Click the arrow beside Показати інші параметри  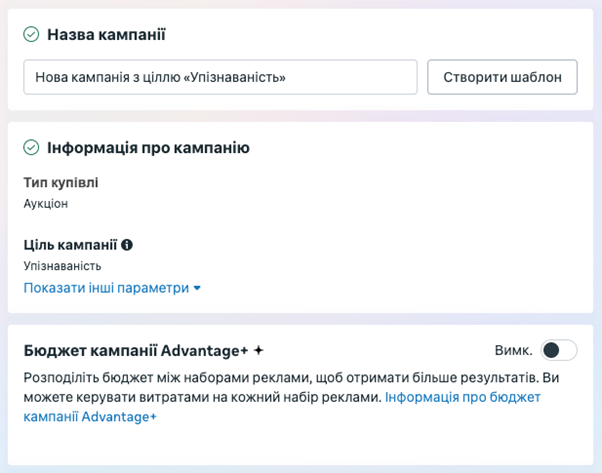[197, 288]
